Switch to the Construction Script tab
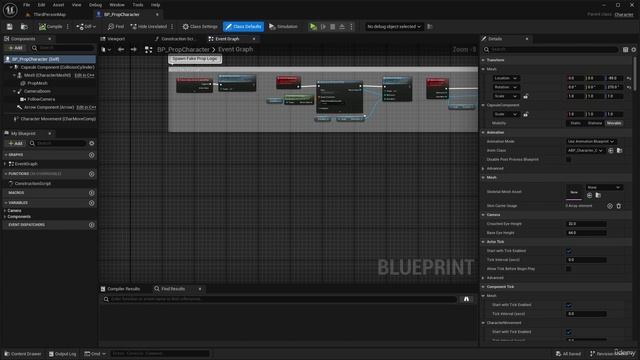 pos(176,39)
